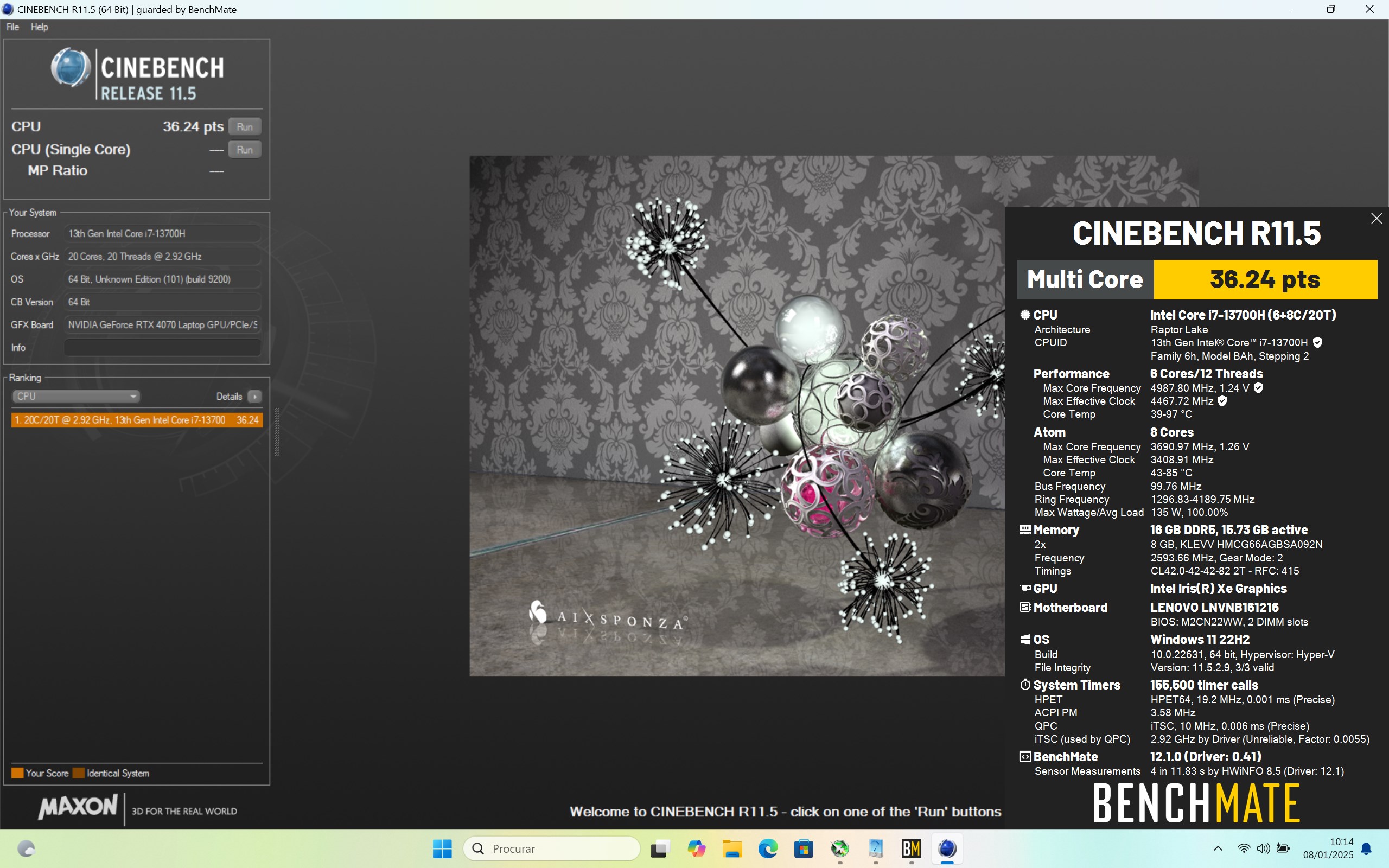The image size is (1389, 868).
Task: Click the Processor field showing i7-13700H
Action: coord(162,234)
